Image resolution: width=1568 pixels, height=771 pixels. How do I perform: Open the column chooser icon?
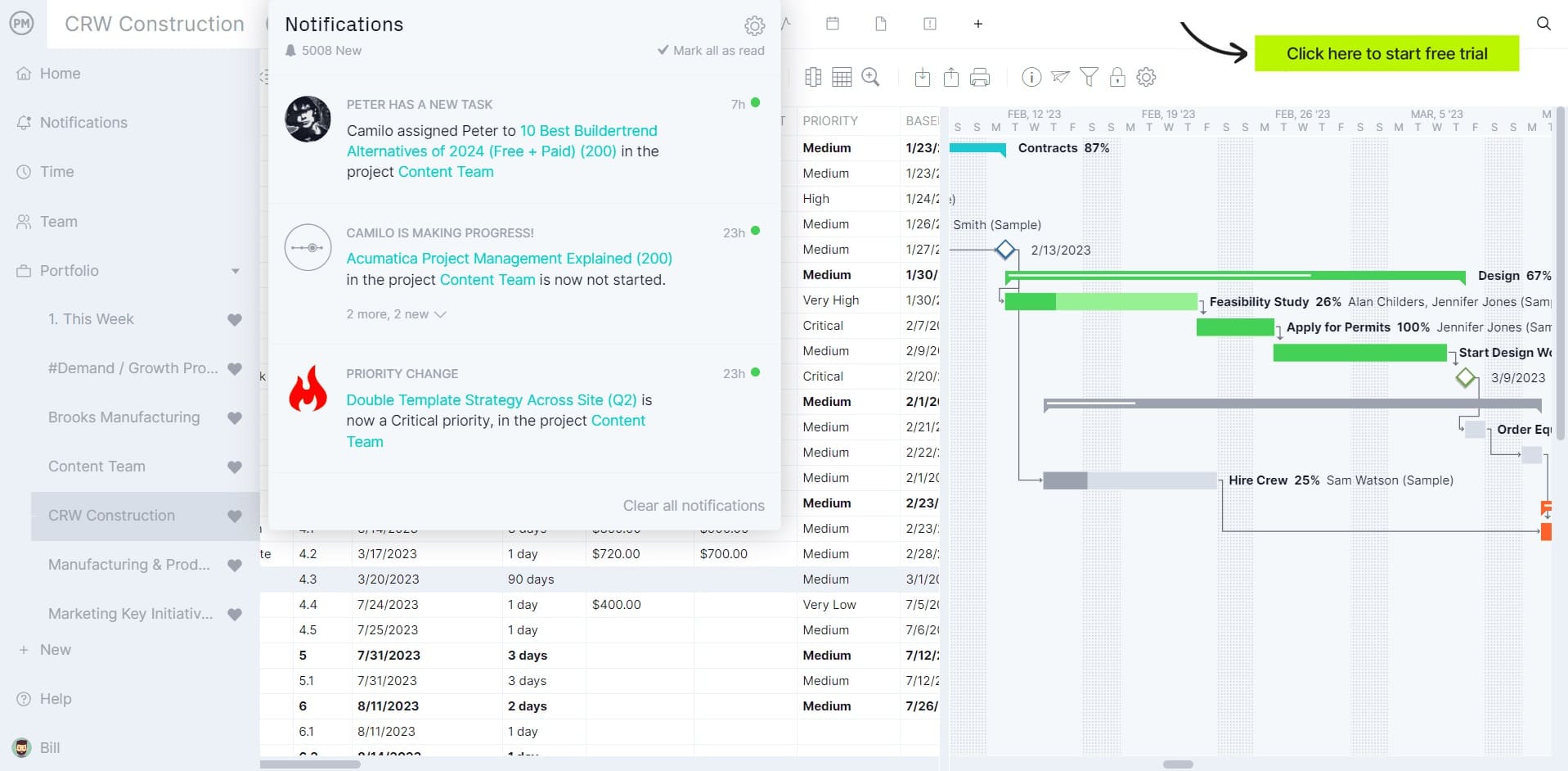pos(812,77)
